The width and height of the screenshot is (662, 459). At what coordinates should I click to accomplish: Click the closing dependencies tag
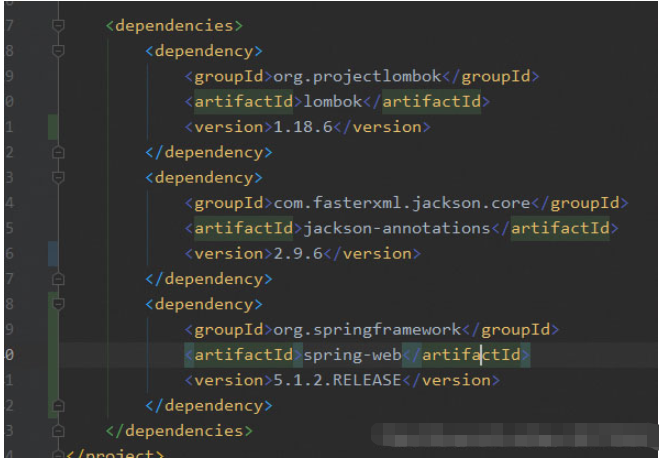click(x=179, y=431)
